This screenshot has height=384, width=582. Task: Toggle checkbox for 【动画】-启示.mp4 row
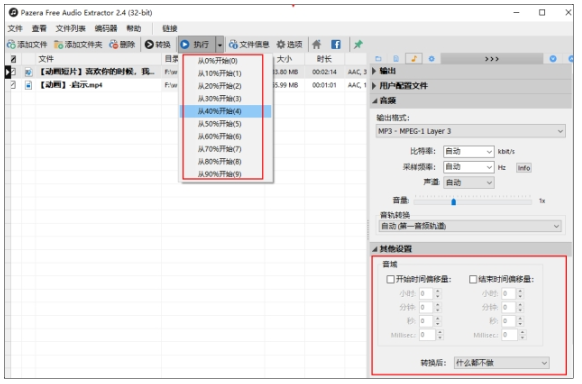[13, 85]
